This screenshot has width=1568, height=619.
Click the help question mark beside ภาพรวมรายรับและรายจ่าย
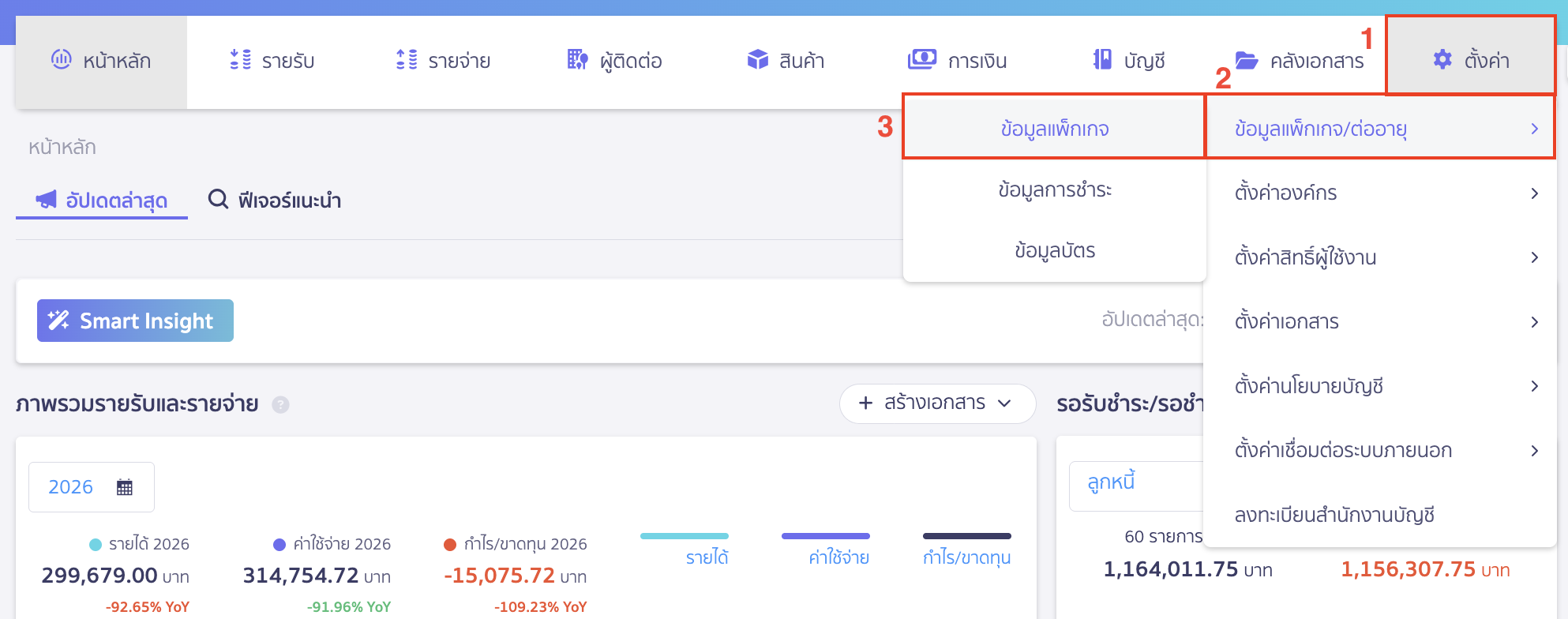tap(280, 405)
